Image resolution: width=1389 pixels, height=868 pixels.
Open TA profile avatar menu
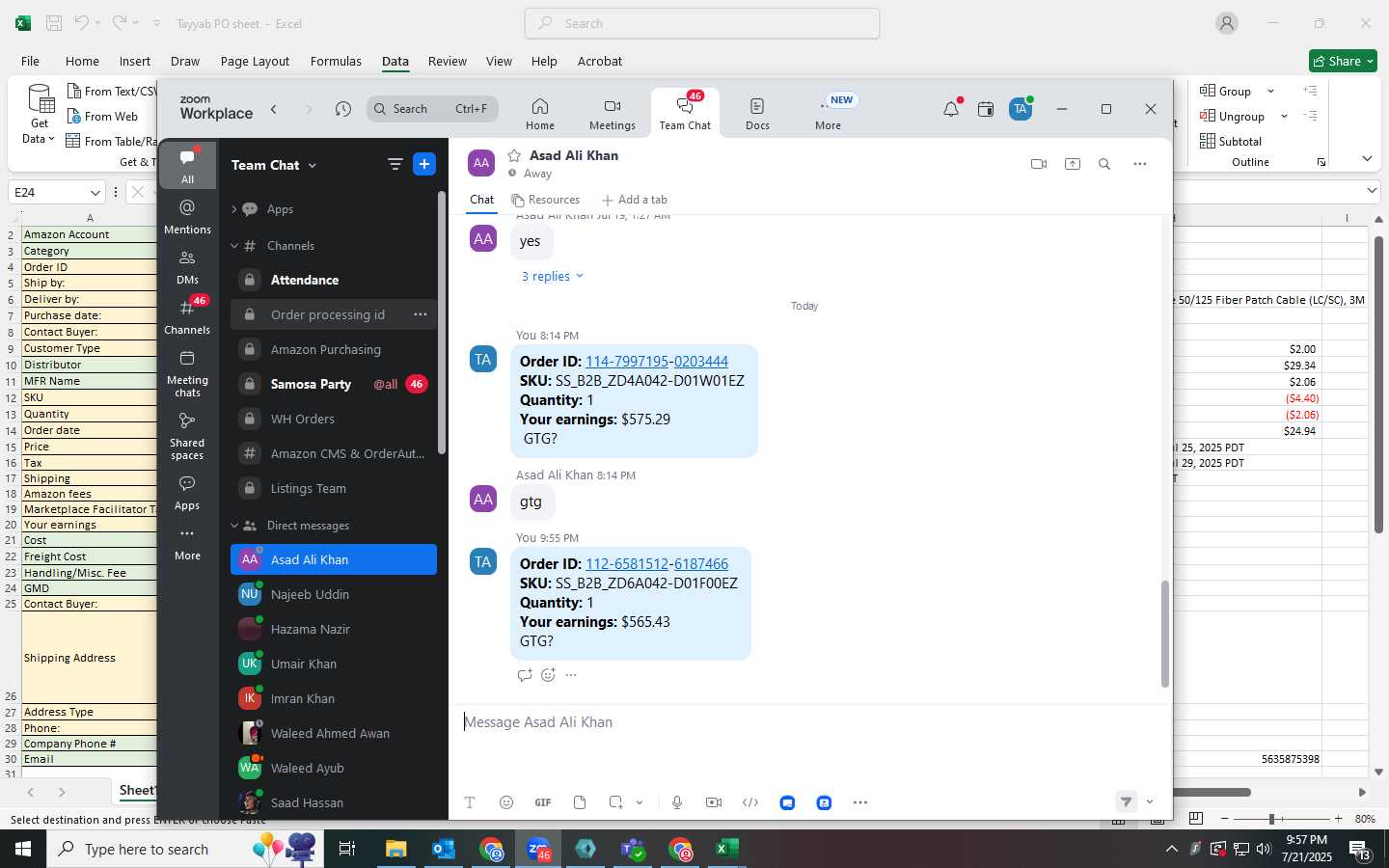[x=1021, y=109]
